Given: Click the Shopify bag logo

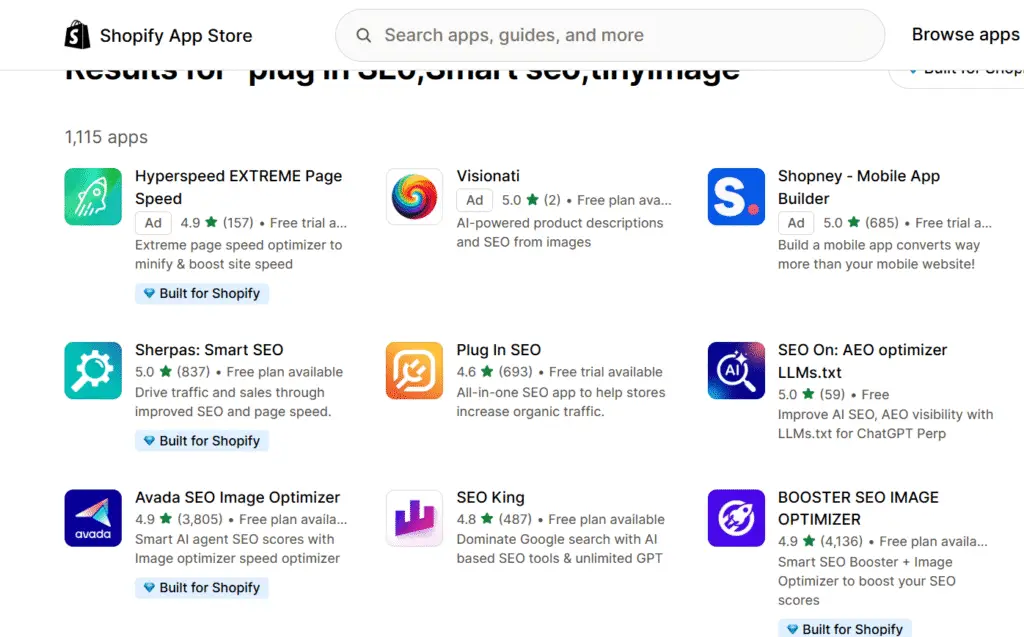Looking at the screenshot, I should 75,34.
